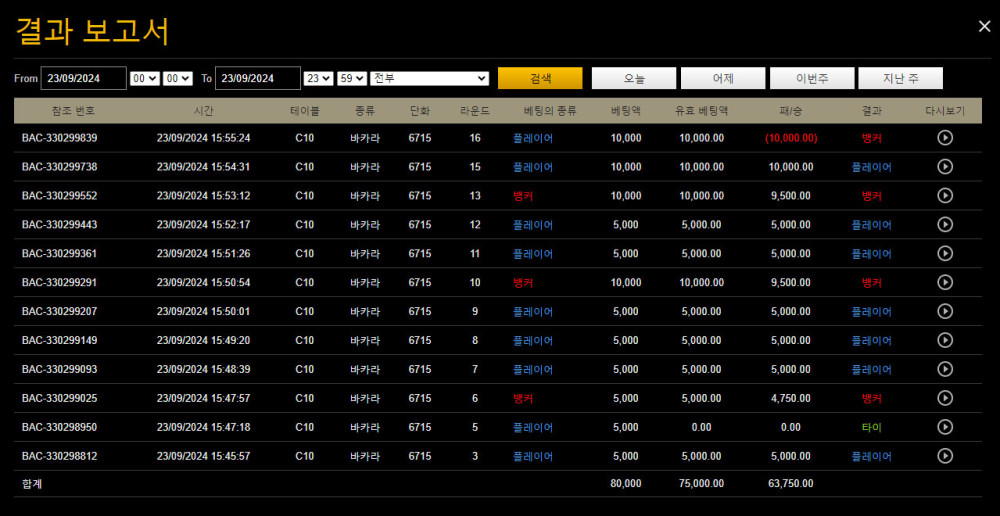Replay the tie result round 5
The height and width of the screenshot is (516, 1000).
[x=945, y=428]
